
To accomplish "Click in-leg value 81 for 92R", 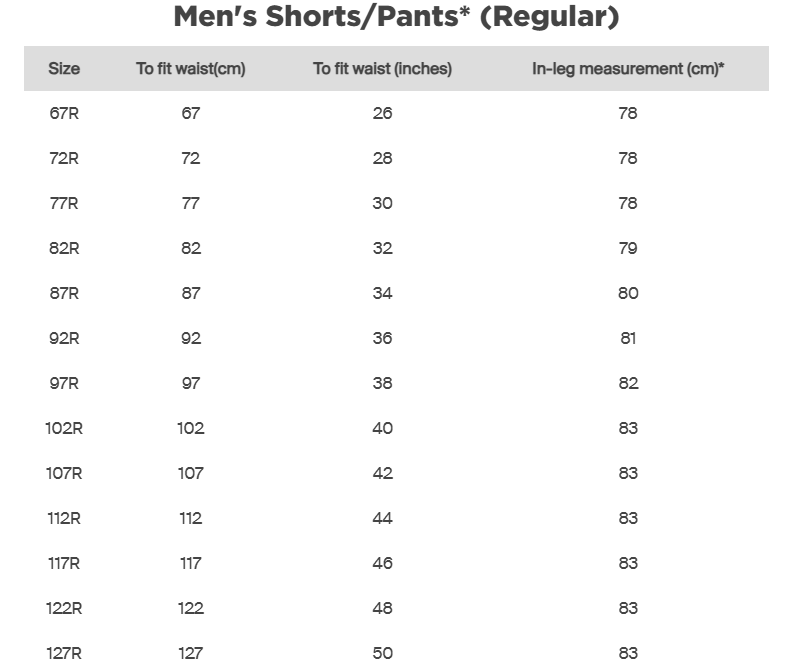I will point(628,338).
